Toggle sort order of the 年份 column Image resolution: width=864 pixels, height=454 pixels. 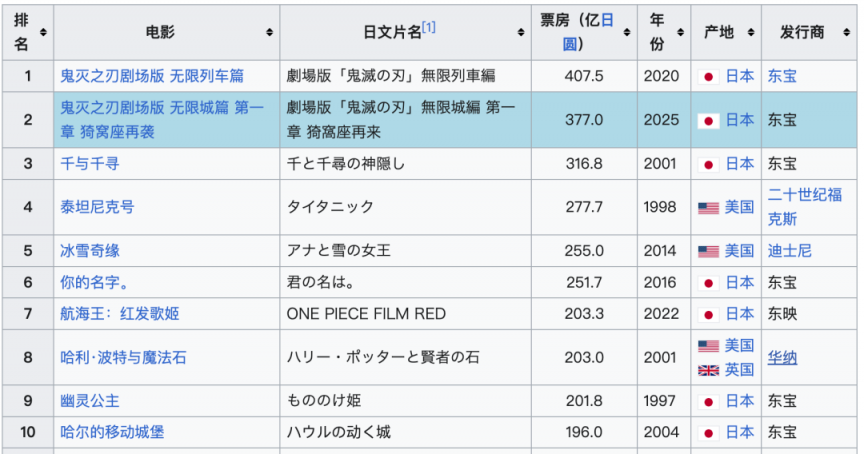tap(680, 33)
